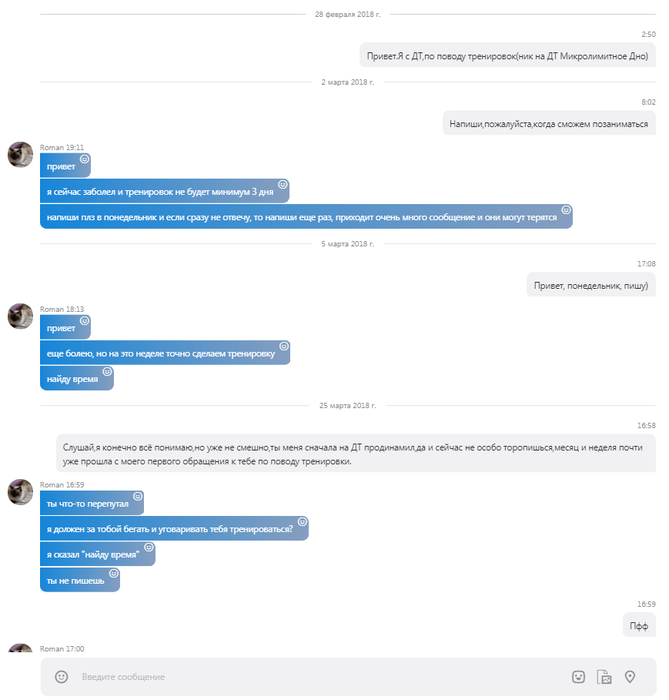The image size is (669, 700).
Task: Click the 'Введите сообщение' message input field
Action: 300,677
